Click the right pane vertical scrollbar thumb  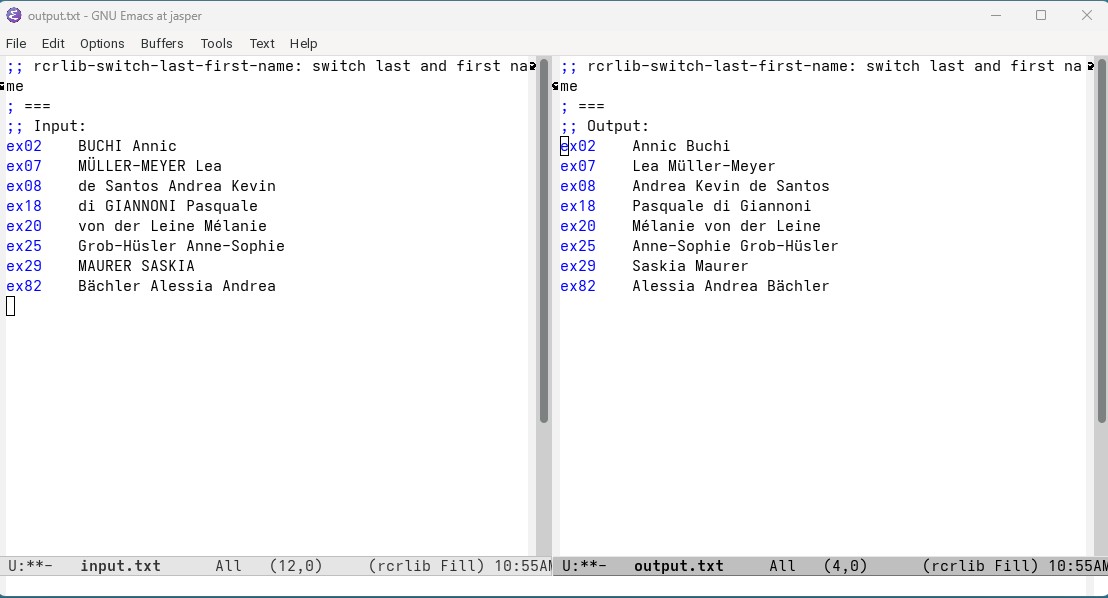click(1102, 240)
